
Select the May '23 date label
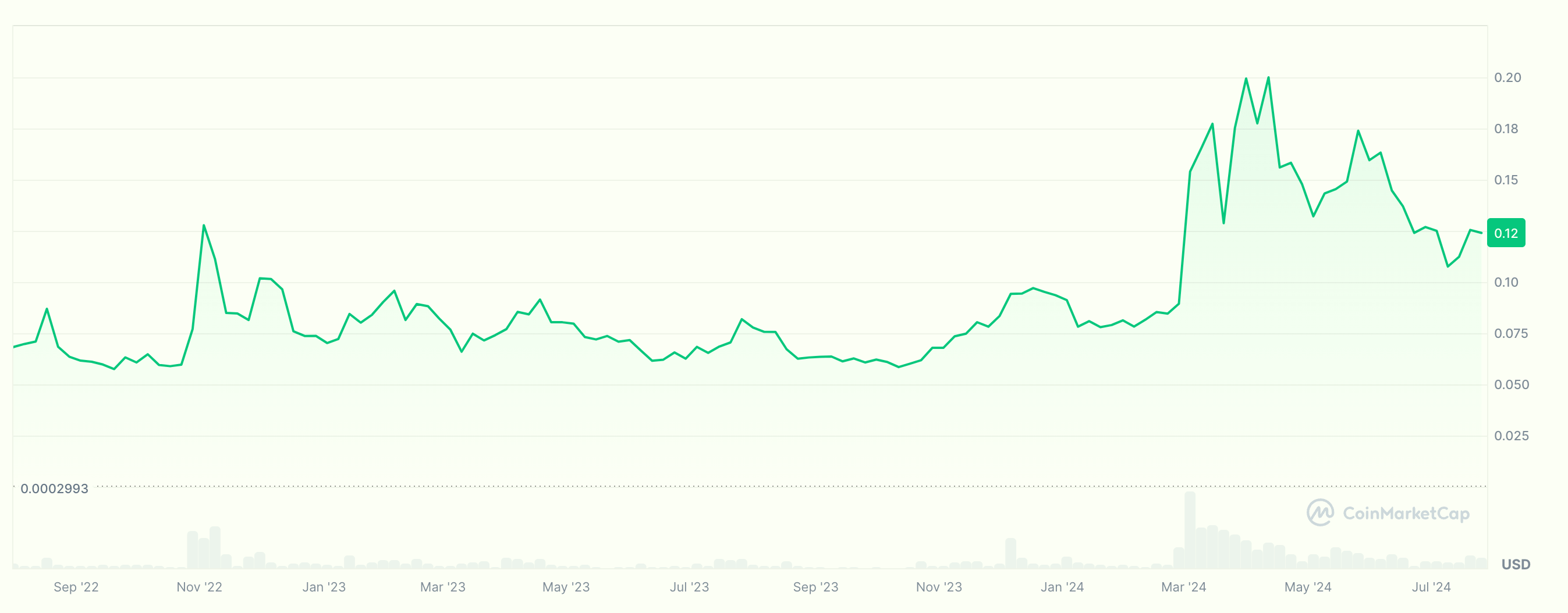click(566, 587)
